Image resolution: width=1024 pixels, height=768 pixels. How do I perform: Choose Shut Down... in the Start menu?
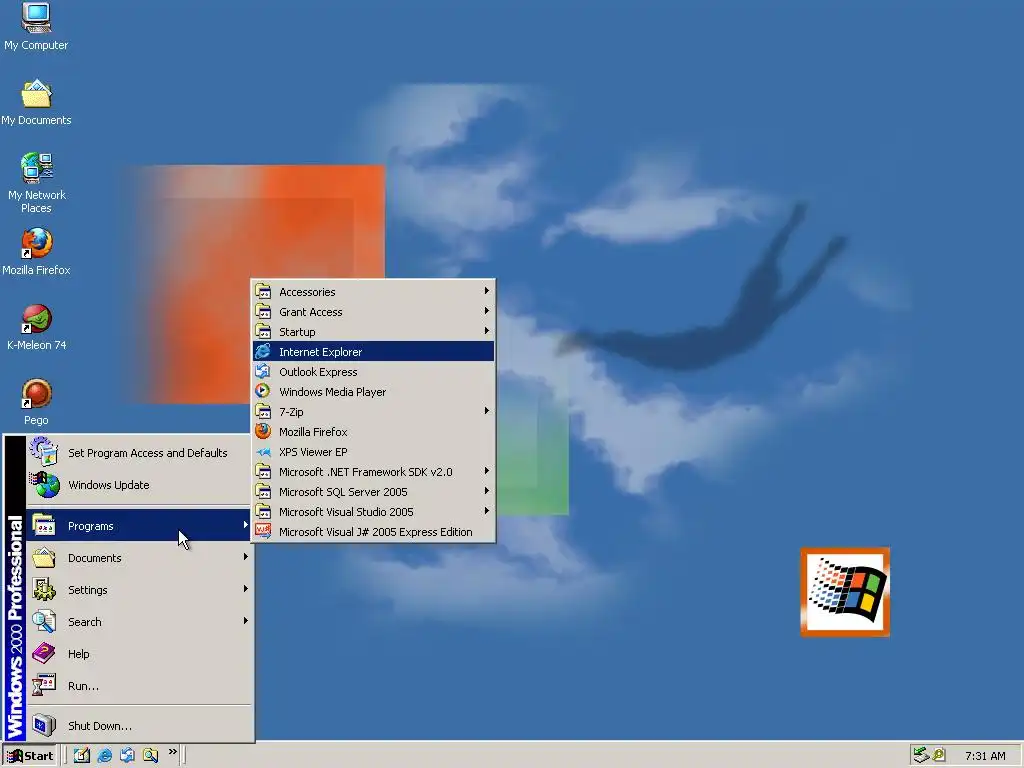pyautogui.click(x=138, y=726)
